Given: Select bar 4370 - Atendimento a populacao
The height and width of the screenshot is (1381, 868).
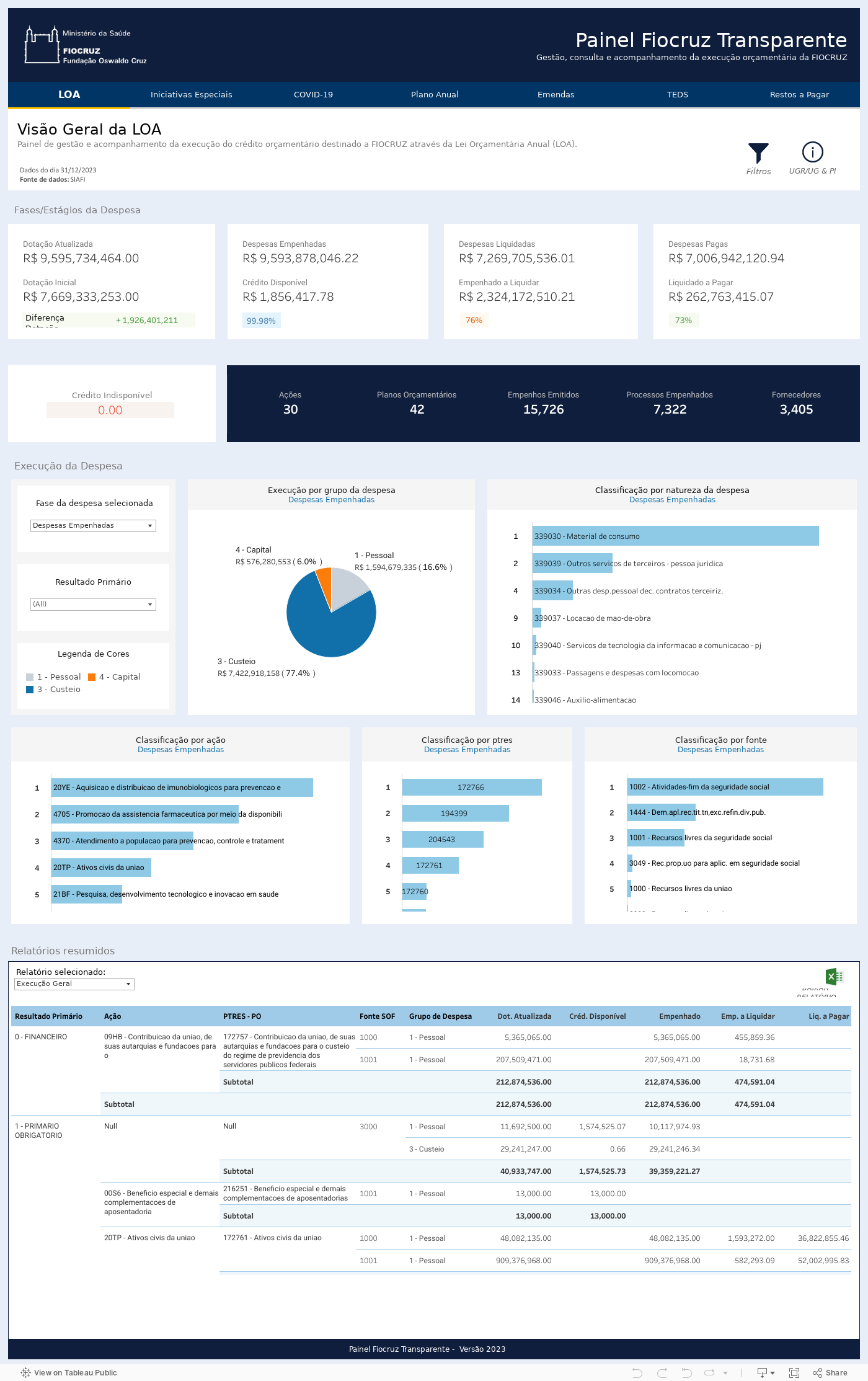Looking at the screenshot, I should (x=122, y=841).
